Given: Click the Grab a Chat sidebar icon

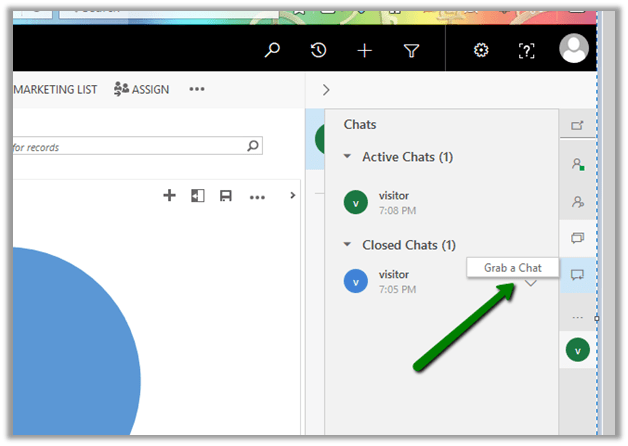Looking at the screenshot, I should click(577, 275).
